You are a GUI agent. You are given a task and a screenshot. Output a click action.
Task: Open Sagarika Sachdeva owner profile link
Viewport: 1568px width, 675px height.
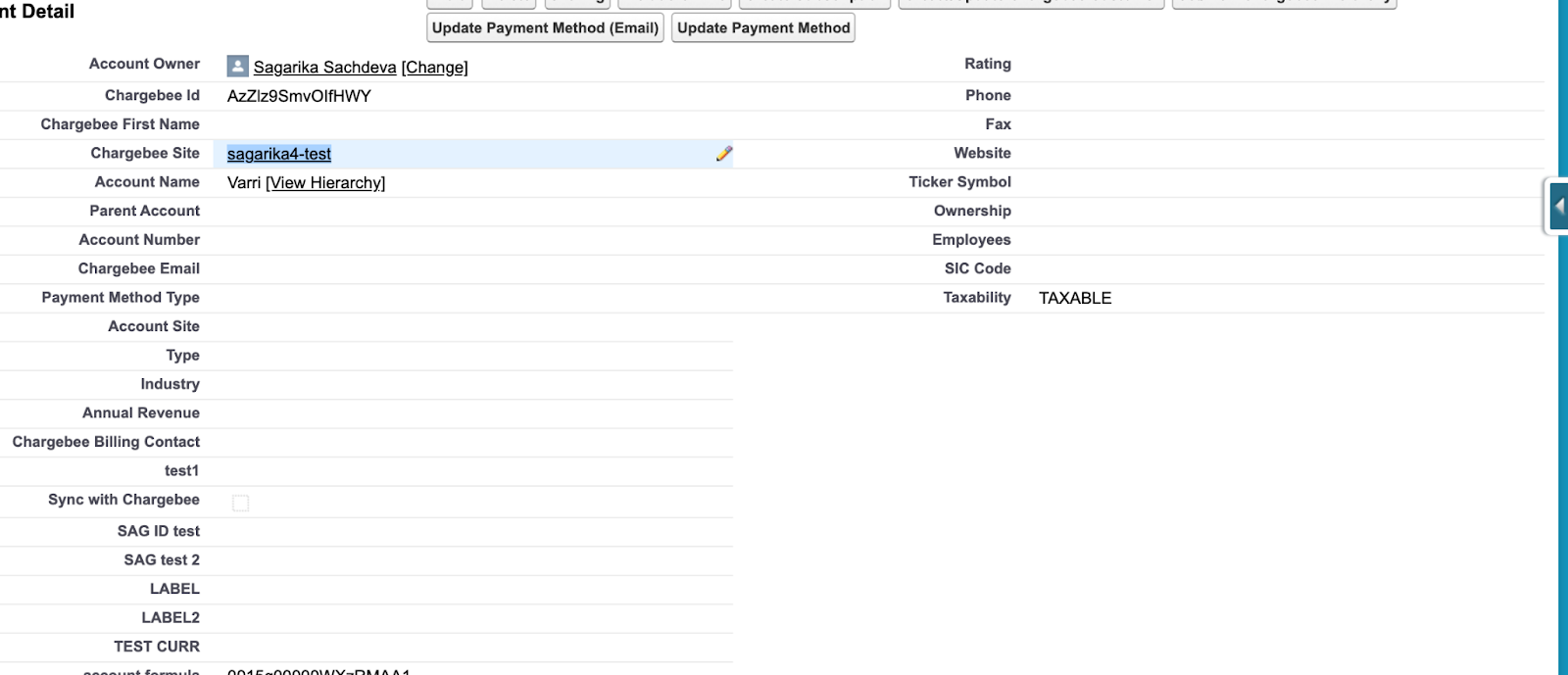click(324, 68)
